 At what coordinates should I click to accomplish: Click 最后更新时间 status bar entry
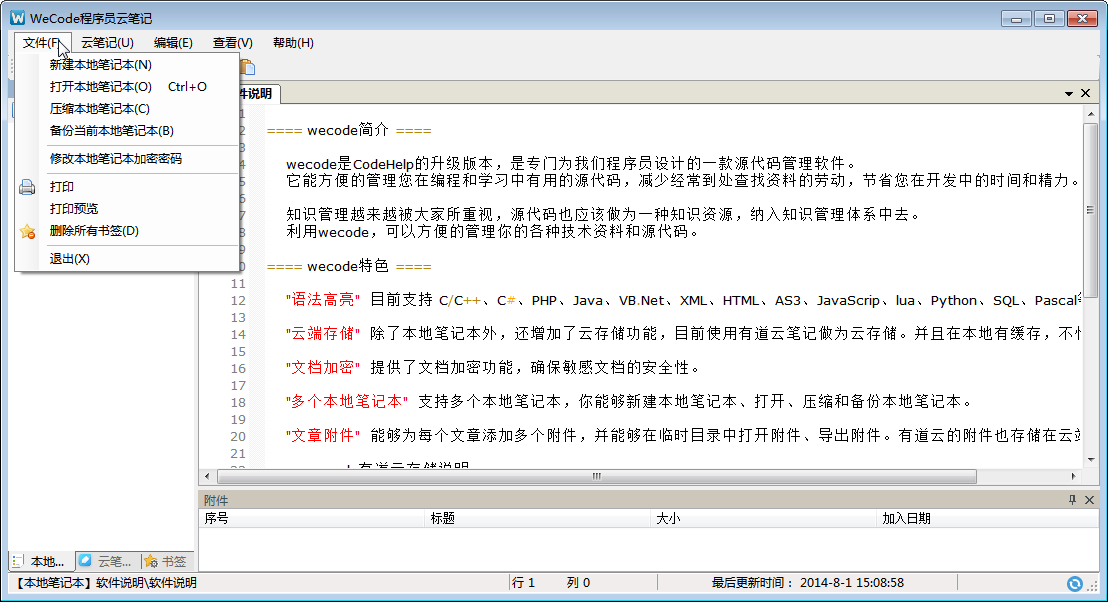pos(808,583)
